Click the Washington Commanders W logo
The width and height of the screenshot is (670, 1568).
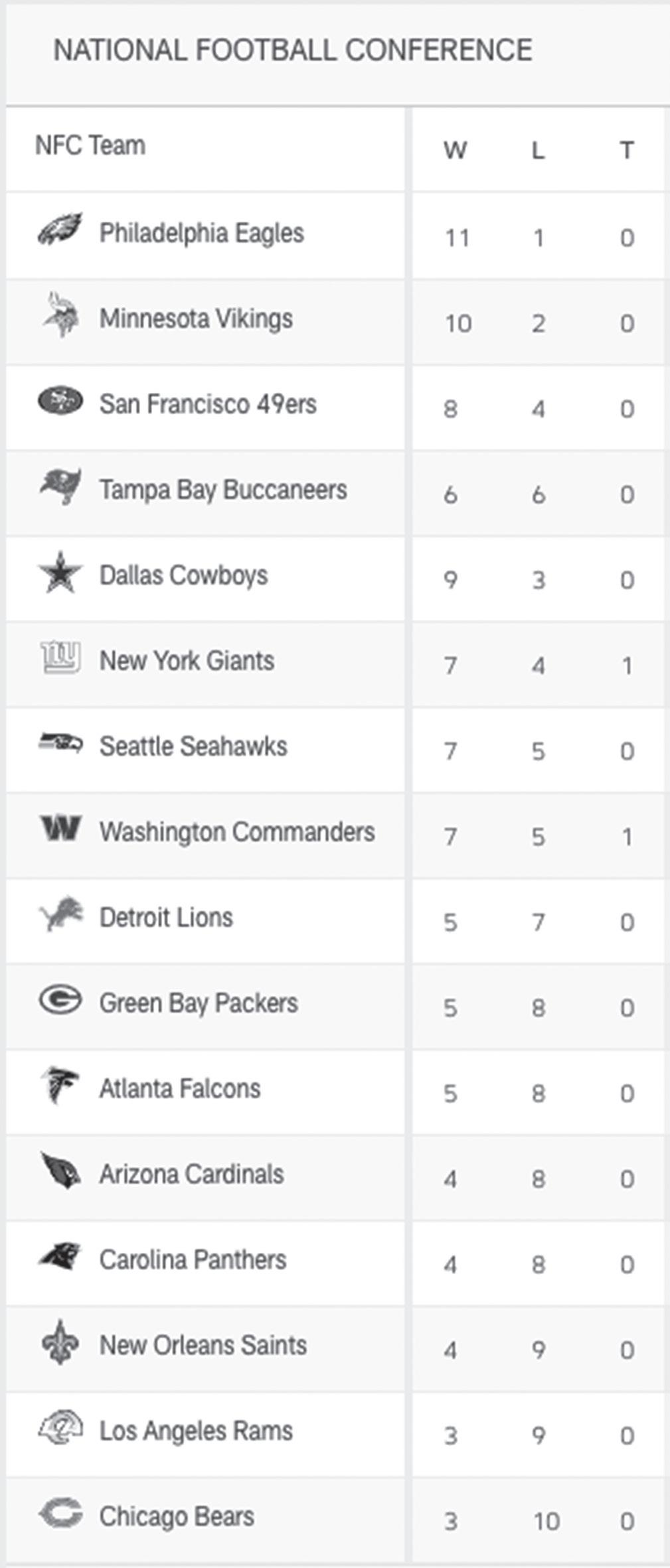tap(60, 829)
